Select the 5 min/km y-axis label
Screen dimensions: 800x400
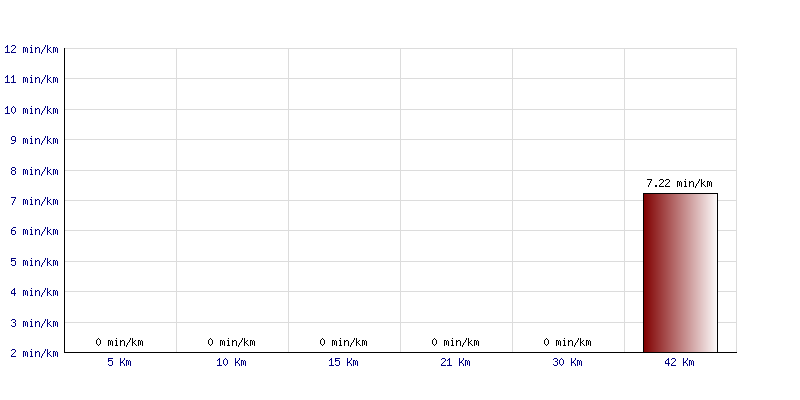tap(34, 262)
